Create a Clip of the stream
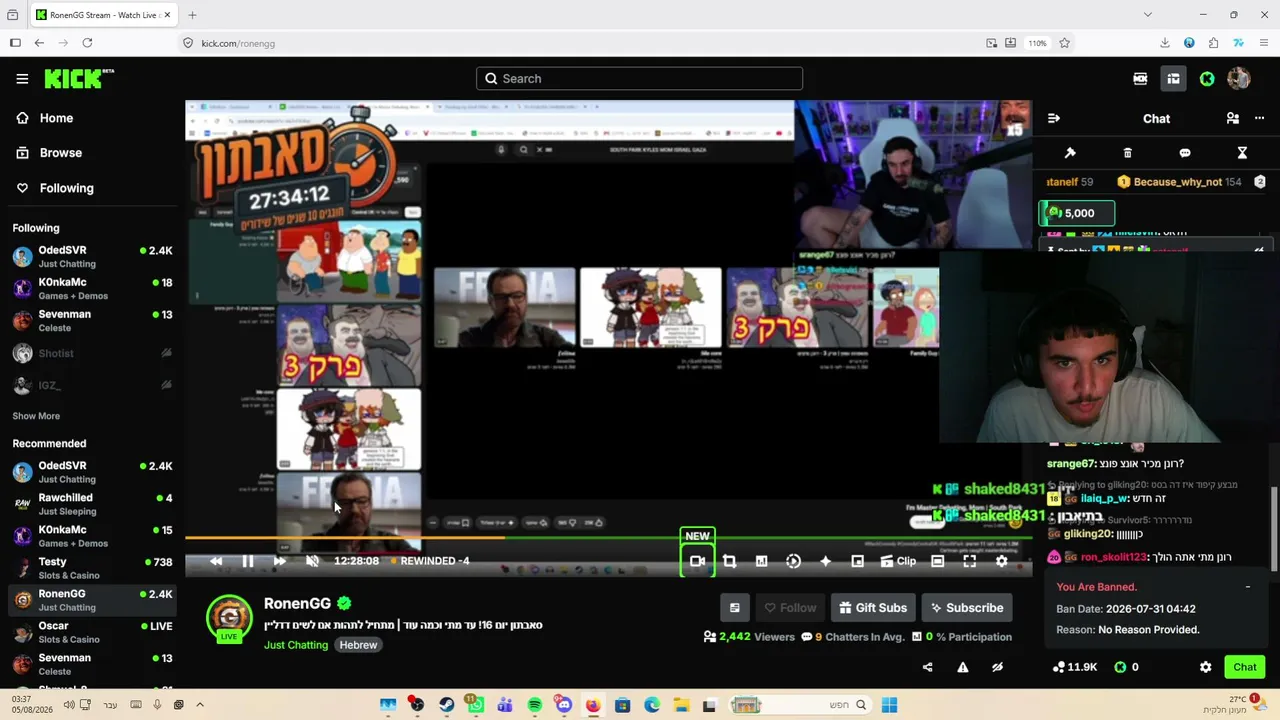The width and height of the screenshot is (1280, 720). 898,561
